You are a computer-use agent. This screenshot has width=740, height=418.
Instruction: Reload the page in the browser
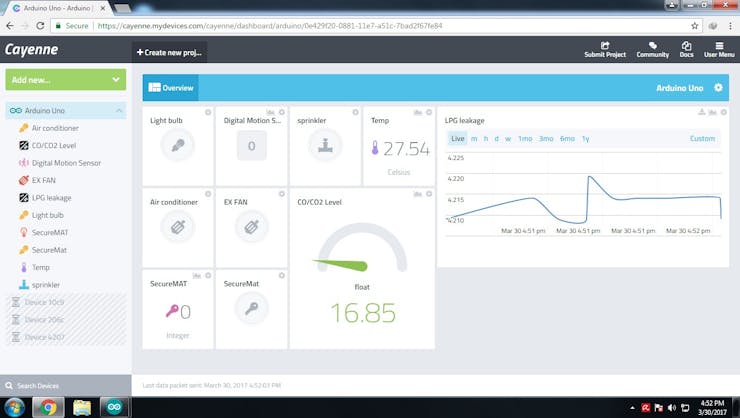pos(40,26)
